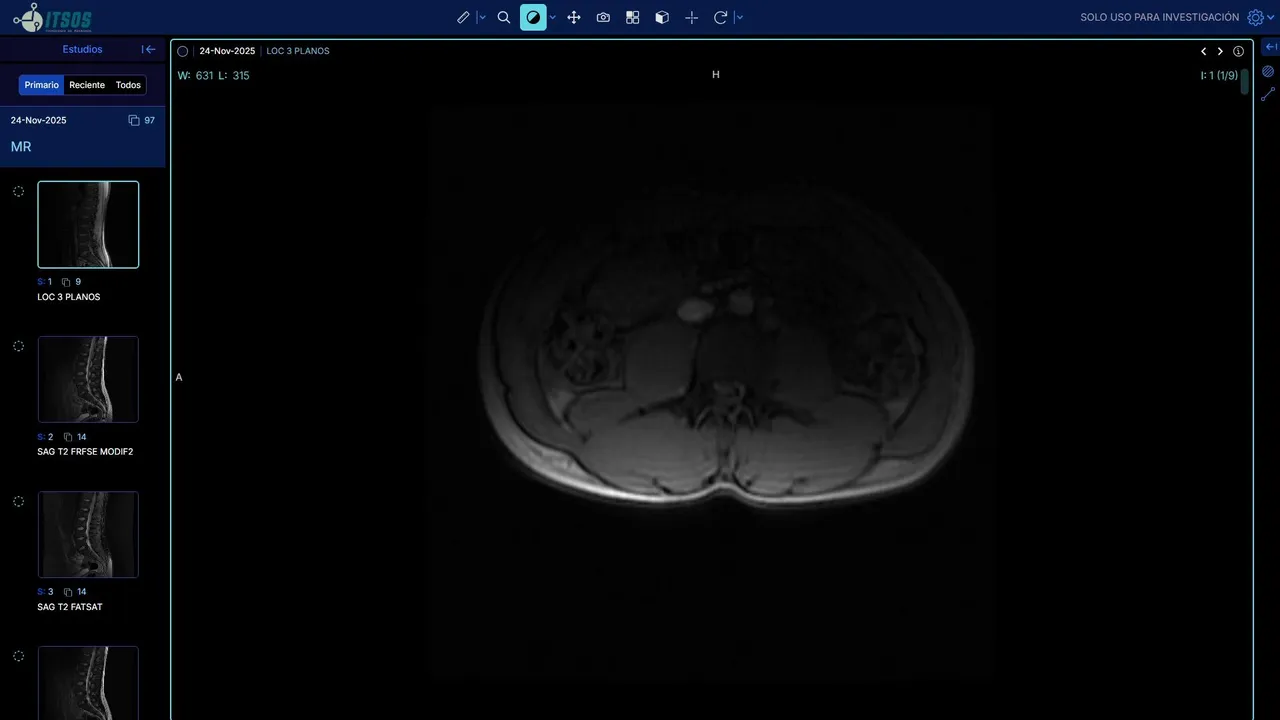Open the SAG T2 FRFSE MODIF2 thumbnail
This screenshot has width=1280, height=720.
[88, 379]
